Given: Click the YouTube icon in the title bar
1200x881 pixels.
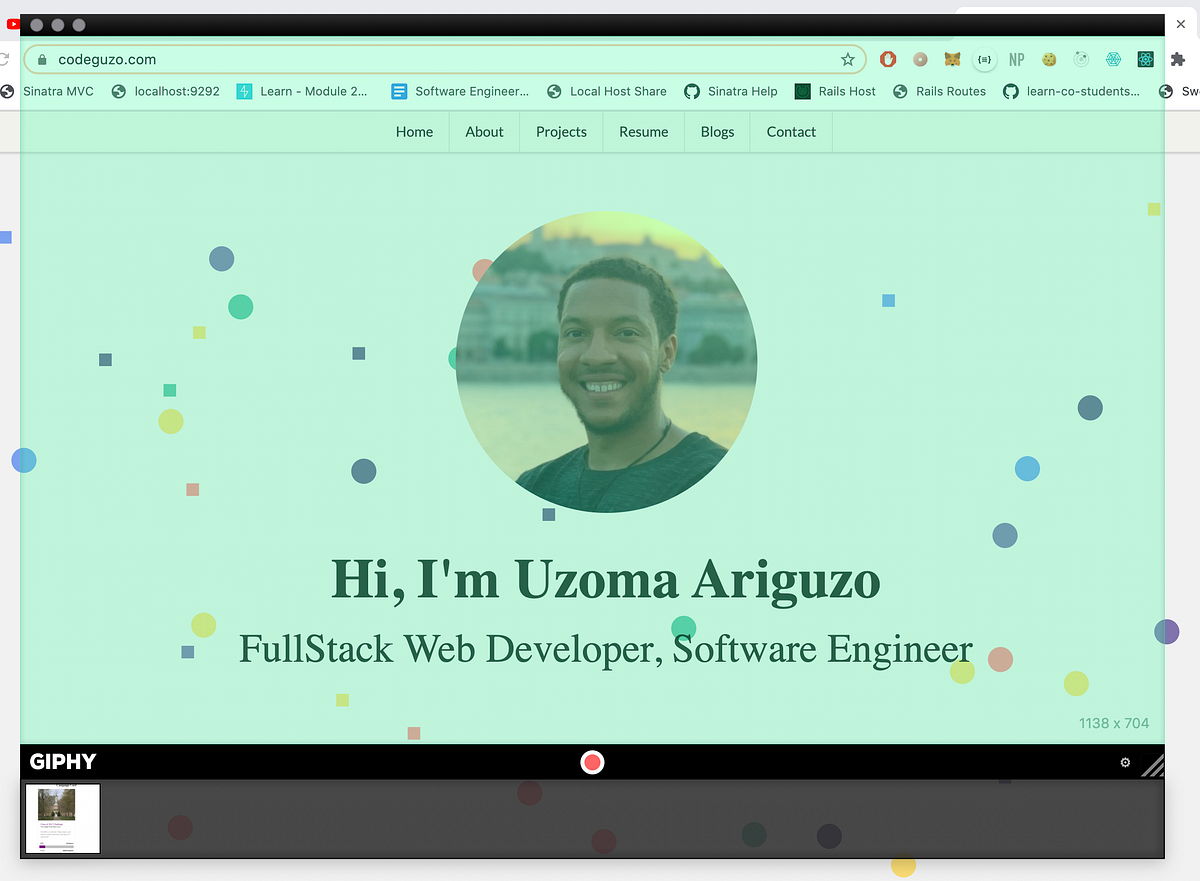Looking at the screenshot, I should [14, 24].
